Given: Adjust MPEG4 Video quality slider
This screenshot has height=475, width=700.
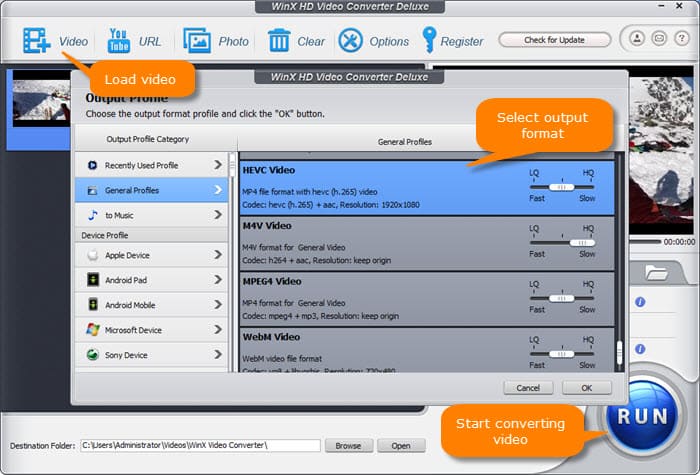Looking at the screenshot, I should pos(562,298).
